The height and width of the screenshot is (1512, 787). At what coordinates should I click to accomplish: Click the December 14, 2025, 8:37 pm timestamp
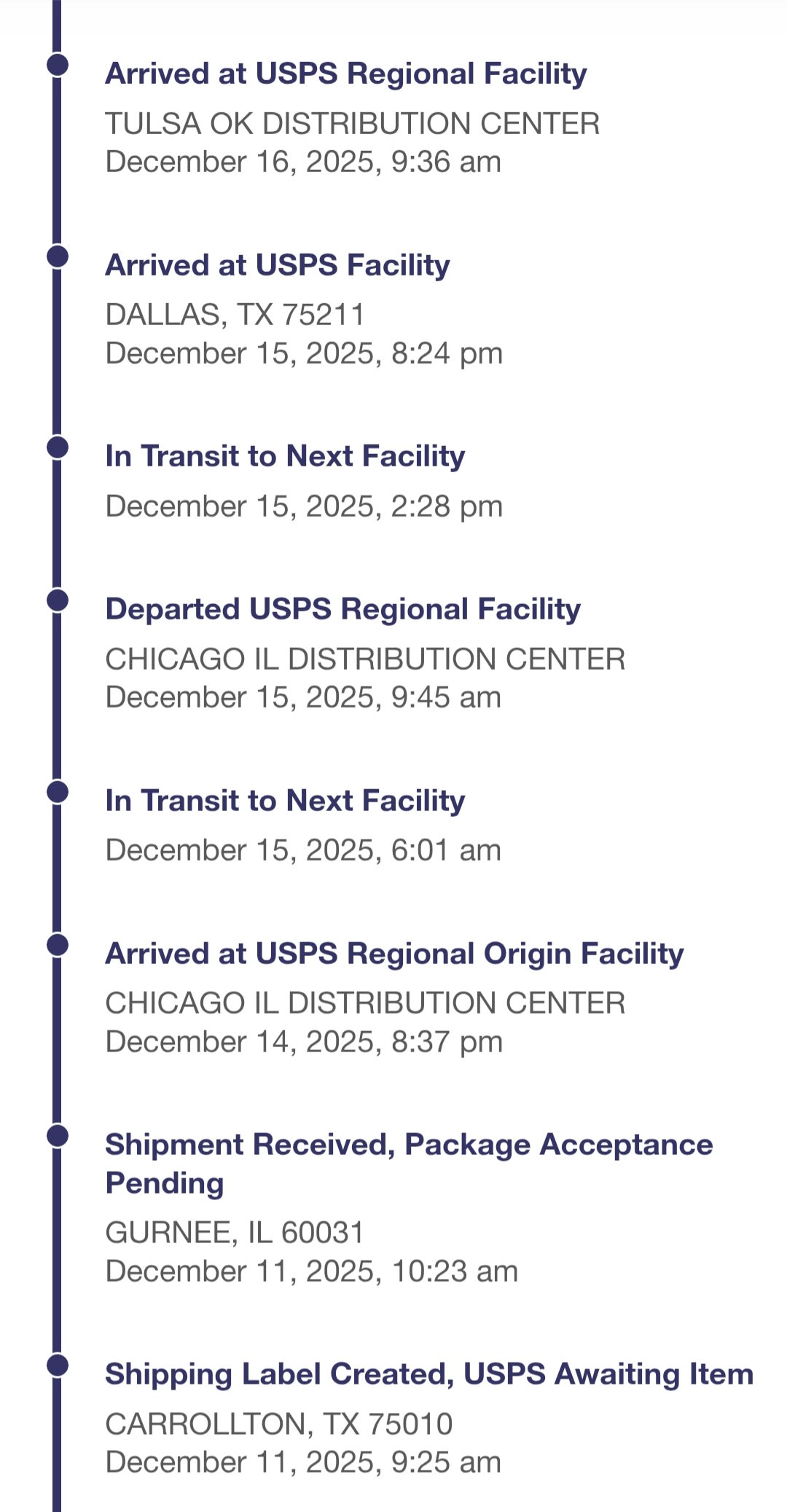[x=303, y=1041]
